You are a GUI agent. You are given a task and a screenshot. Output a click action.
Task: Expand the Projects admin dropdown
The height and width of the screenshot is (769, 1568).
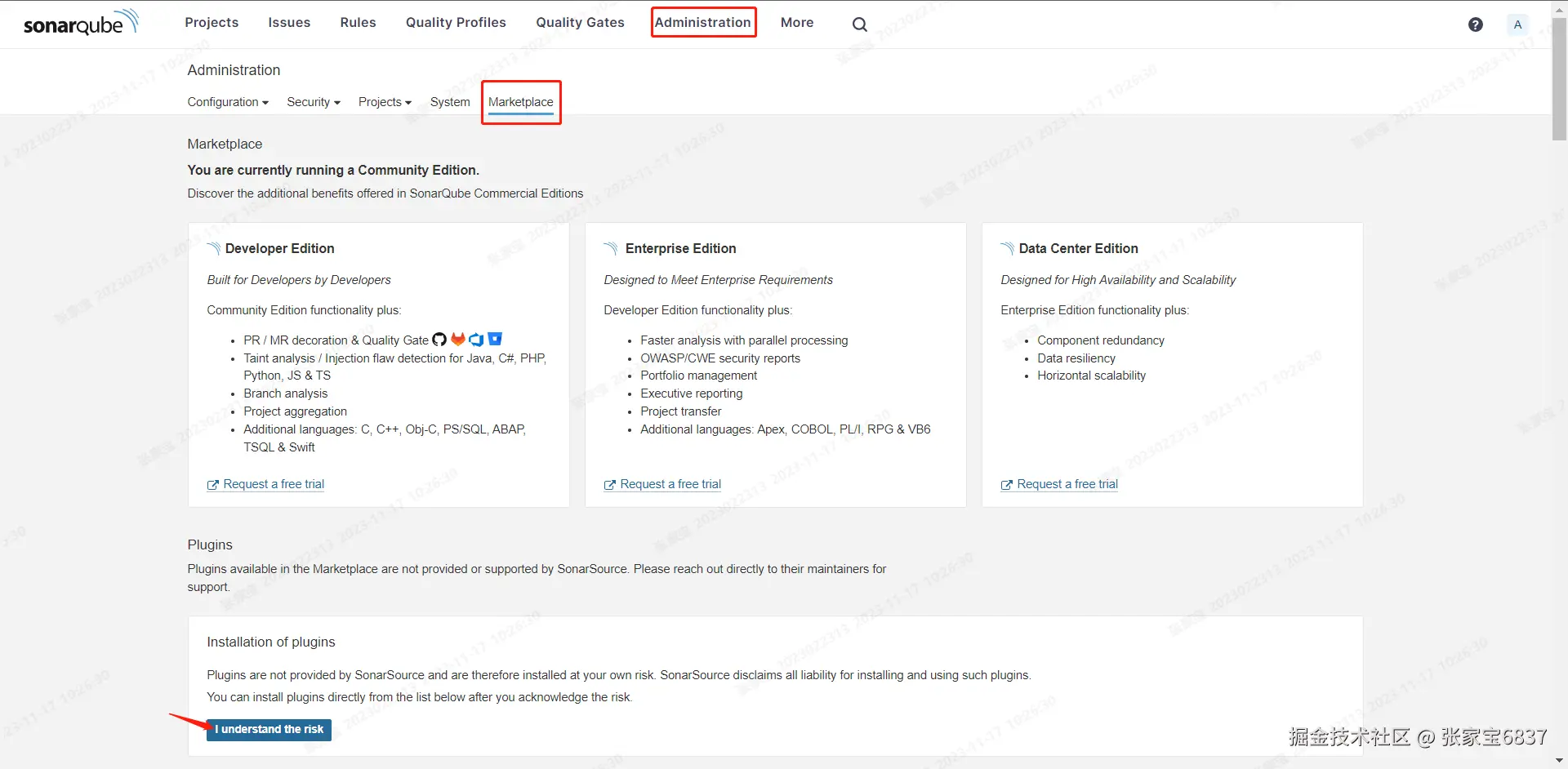pyautogui.click(x=385, y=102)
